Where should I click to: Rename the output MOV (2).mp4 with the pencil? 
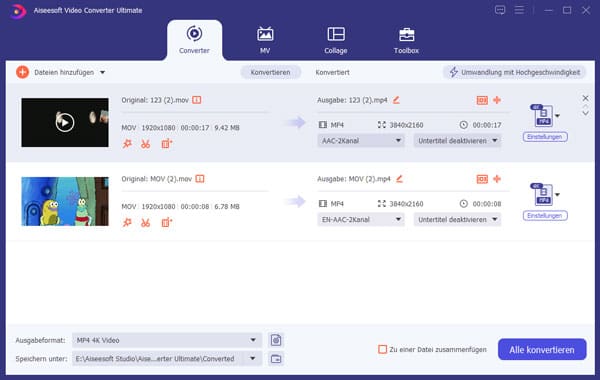pyautogui.click(x=399, y=179)
